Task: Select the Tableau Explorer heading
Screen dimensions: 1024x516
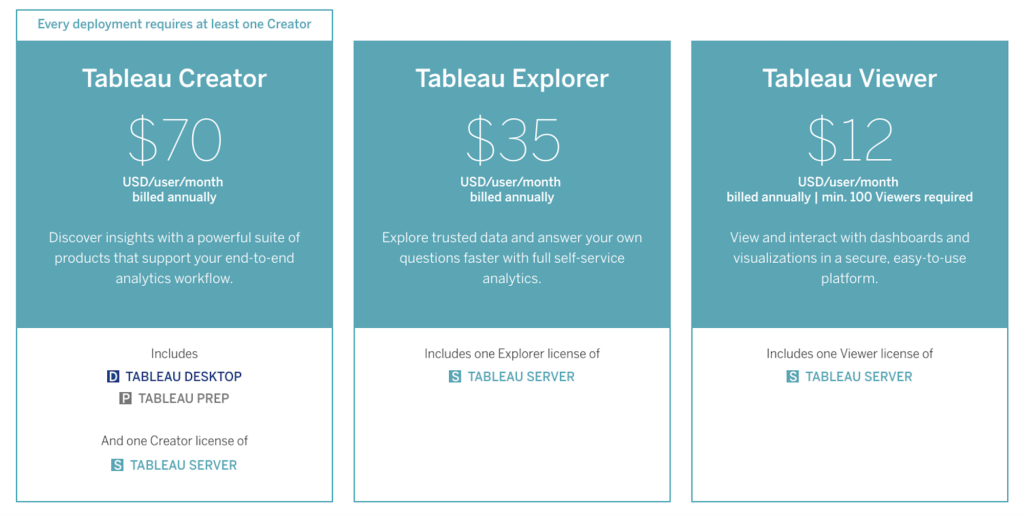Action: (x=512, y=78)
